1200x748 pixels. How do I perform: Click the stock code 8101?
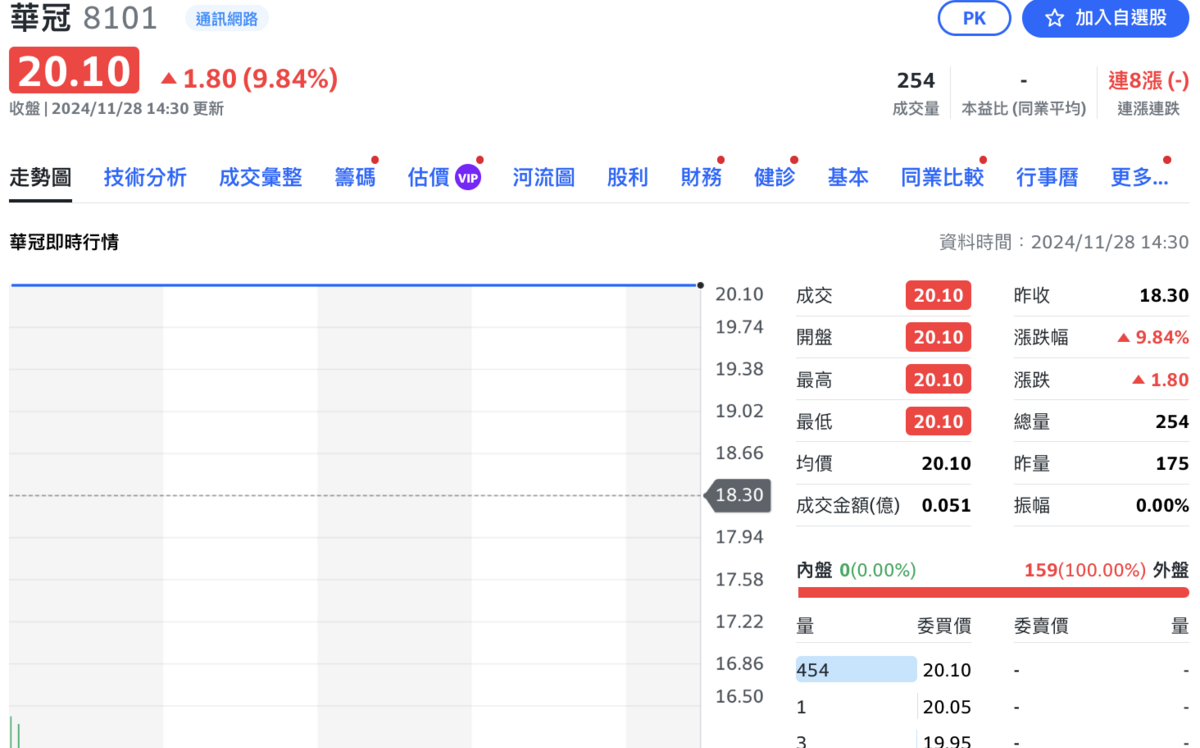coord(120,18)
